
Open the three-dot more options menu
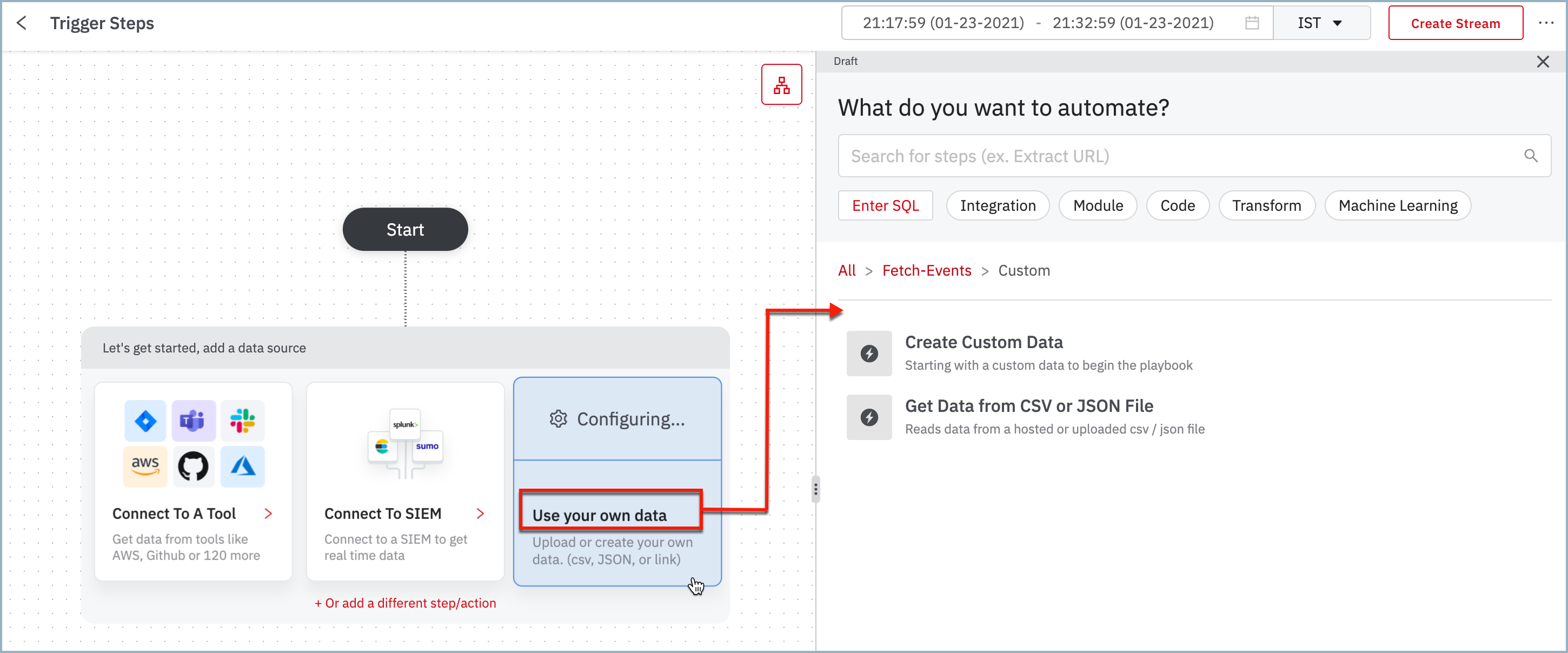pyautogui.click(x=1546, y=23)
